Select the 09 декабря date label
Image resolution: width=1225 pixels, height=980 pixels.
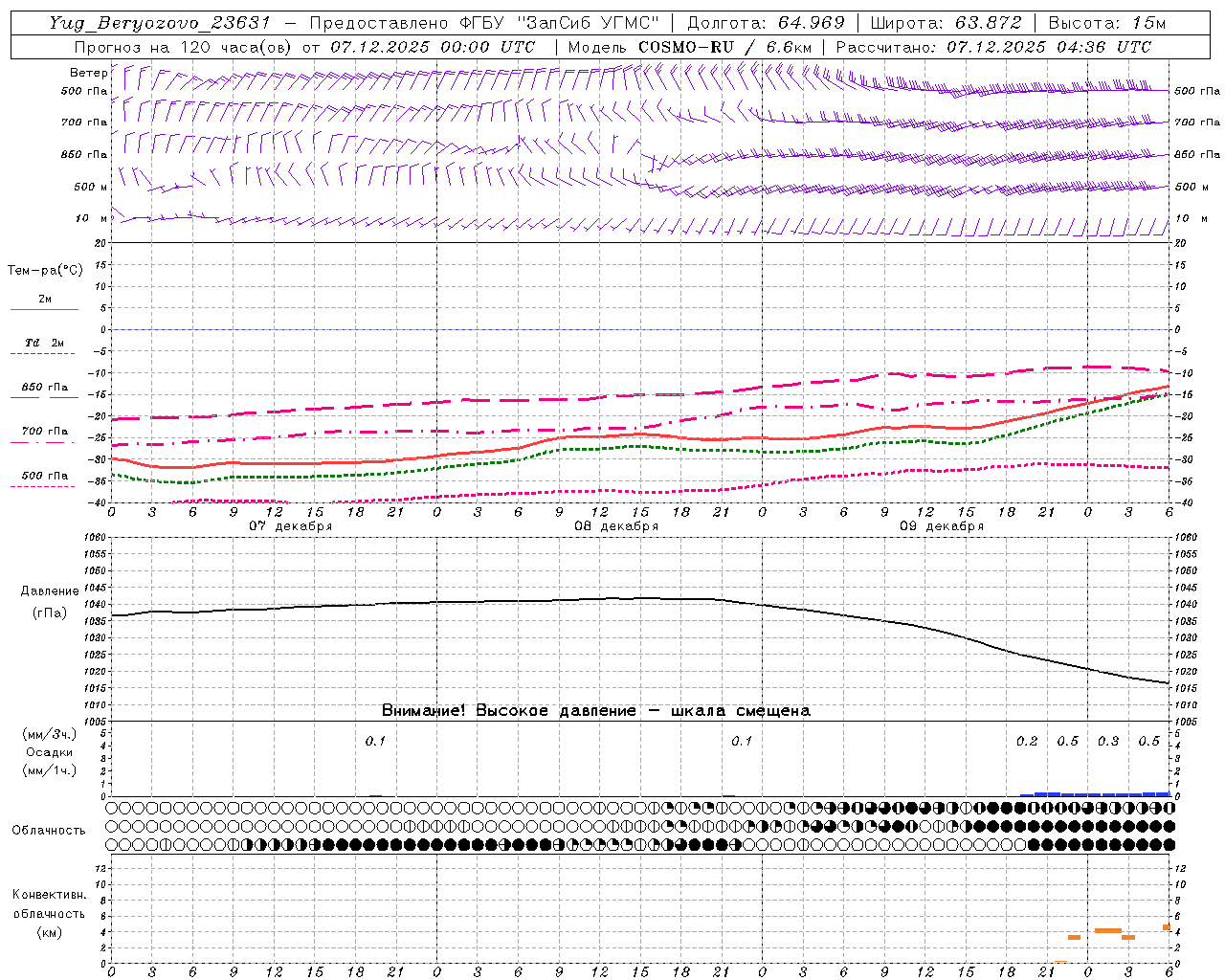[942, 526]
